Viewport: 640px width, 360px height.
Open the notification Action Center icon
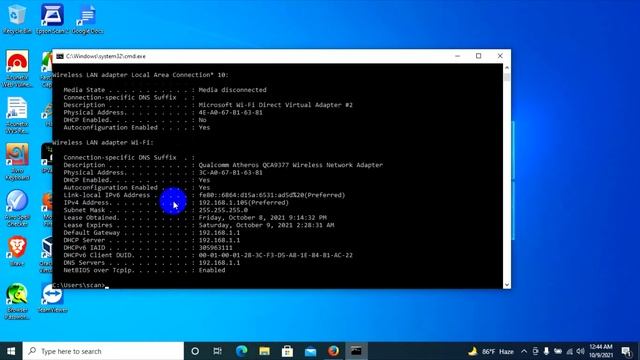[627, 351]
